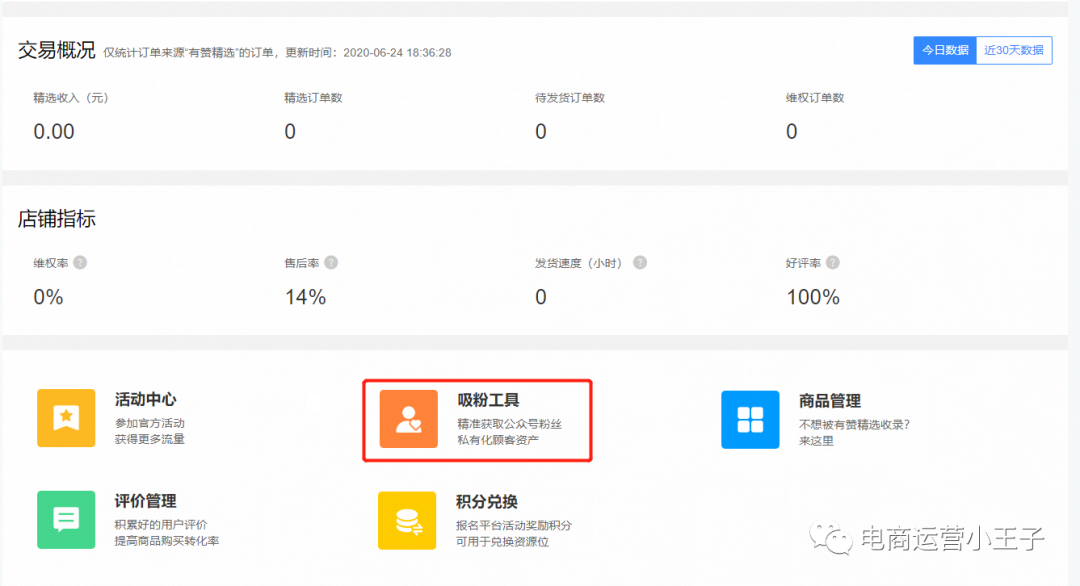The width and height of the screenshot is (1080, 586).
Task: Switch to 今日数据 tab
Action: coord(944,50)
